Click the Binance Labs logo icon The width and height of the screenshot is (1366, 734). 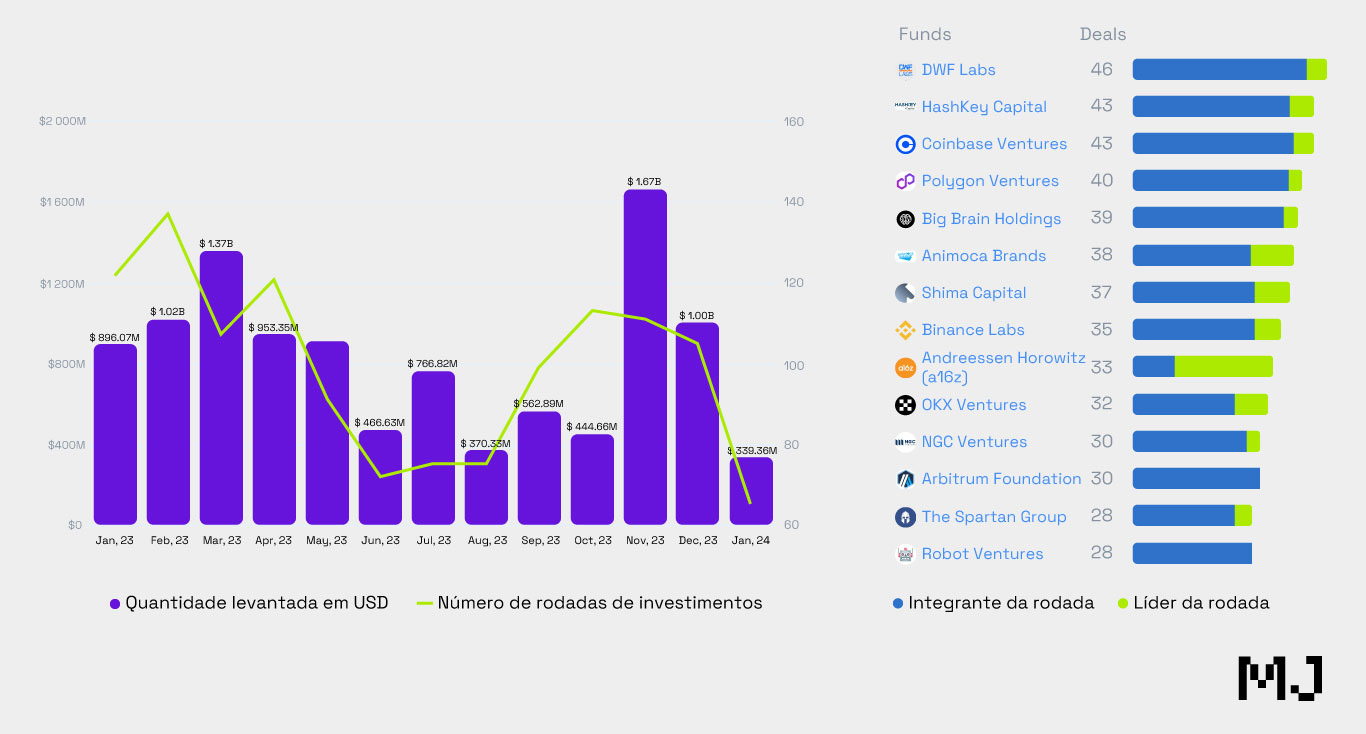905,330
